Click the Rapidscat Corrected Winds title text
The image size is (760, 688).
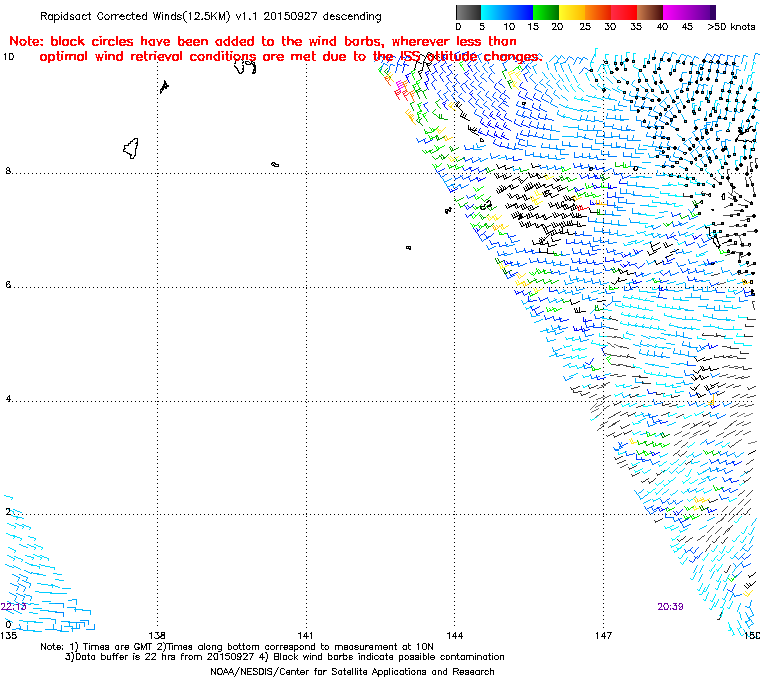[210, 16]
